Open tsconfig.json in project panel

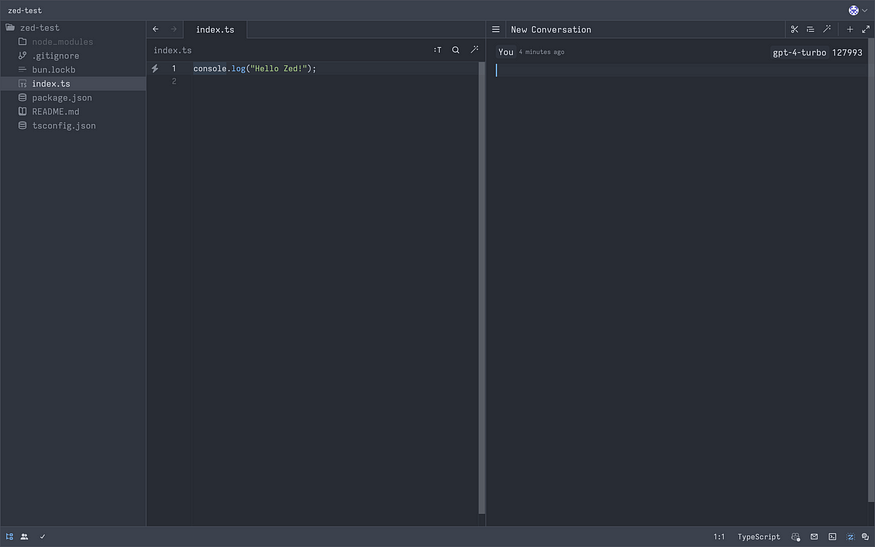click(73, 126)
